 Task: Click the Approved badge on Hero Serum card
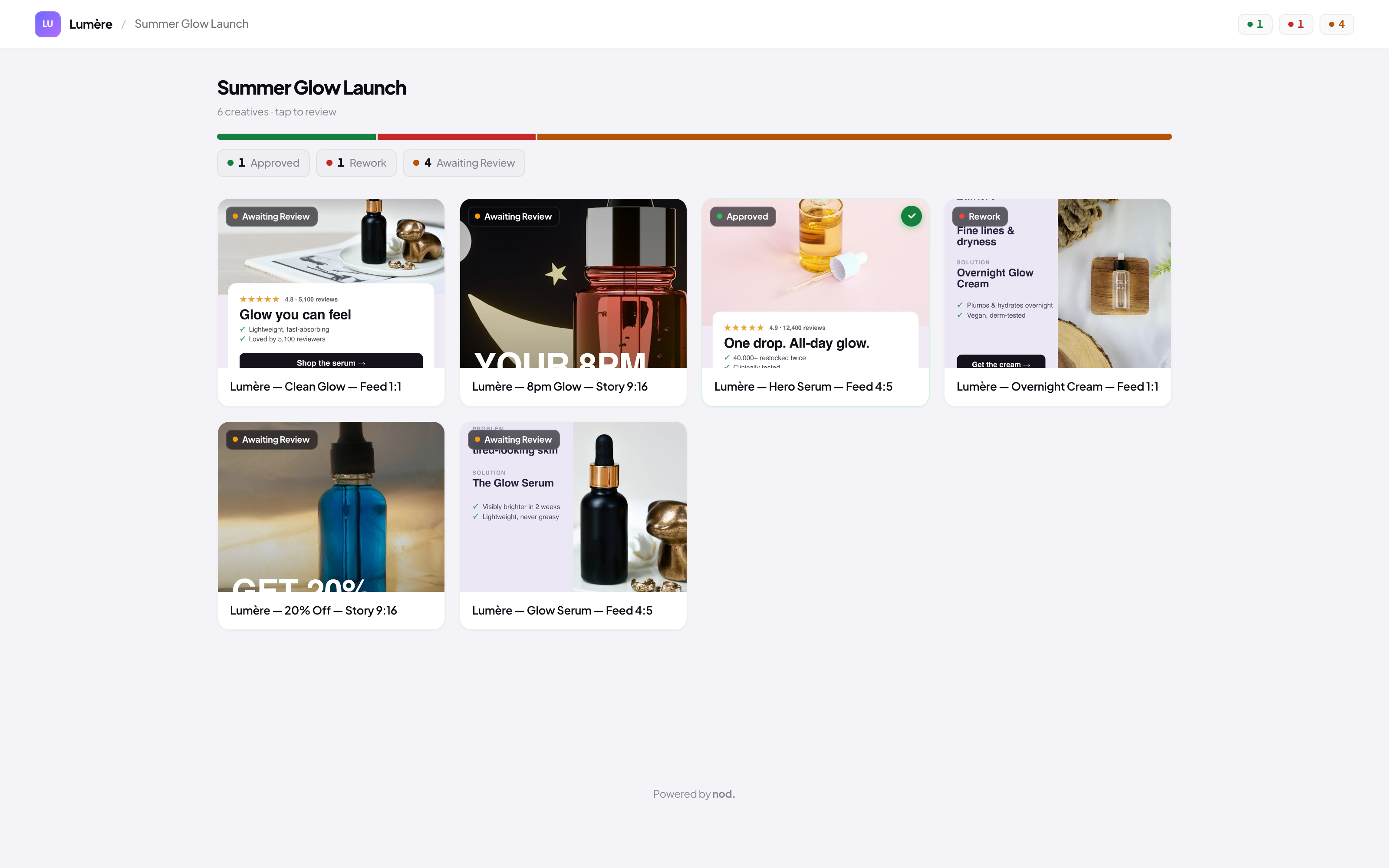point(743,217)
